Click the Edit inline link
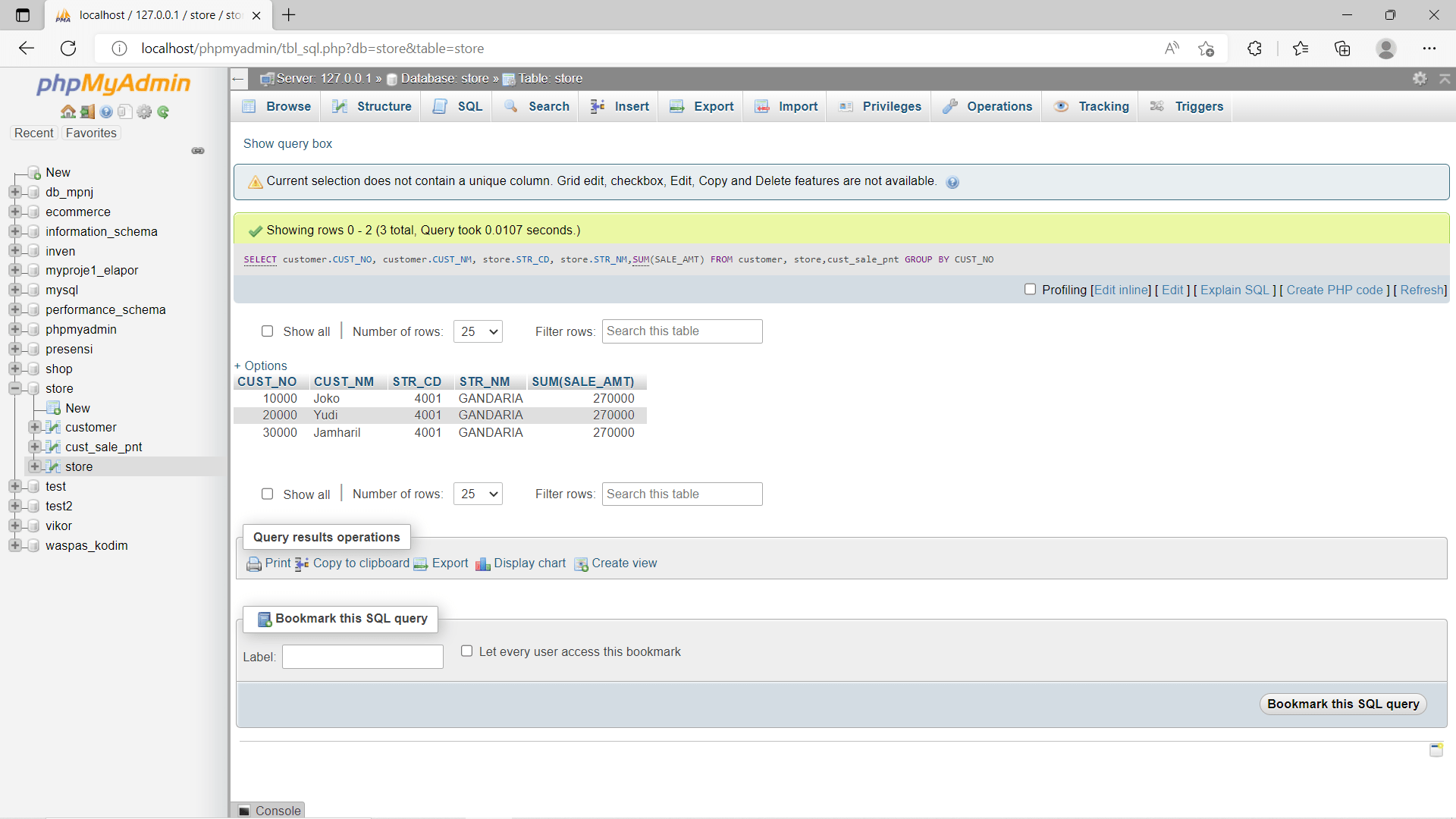 click(x=1120, y=290)
